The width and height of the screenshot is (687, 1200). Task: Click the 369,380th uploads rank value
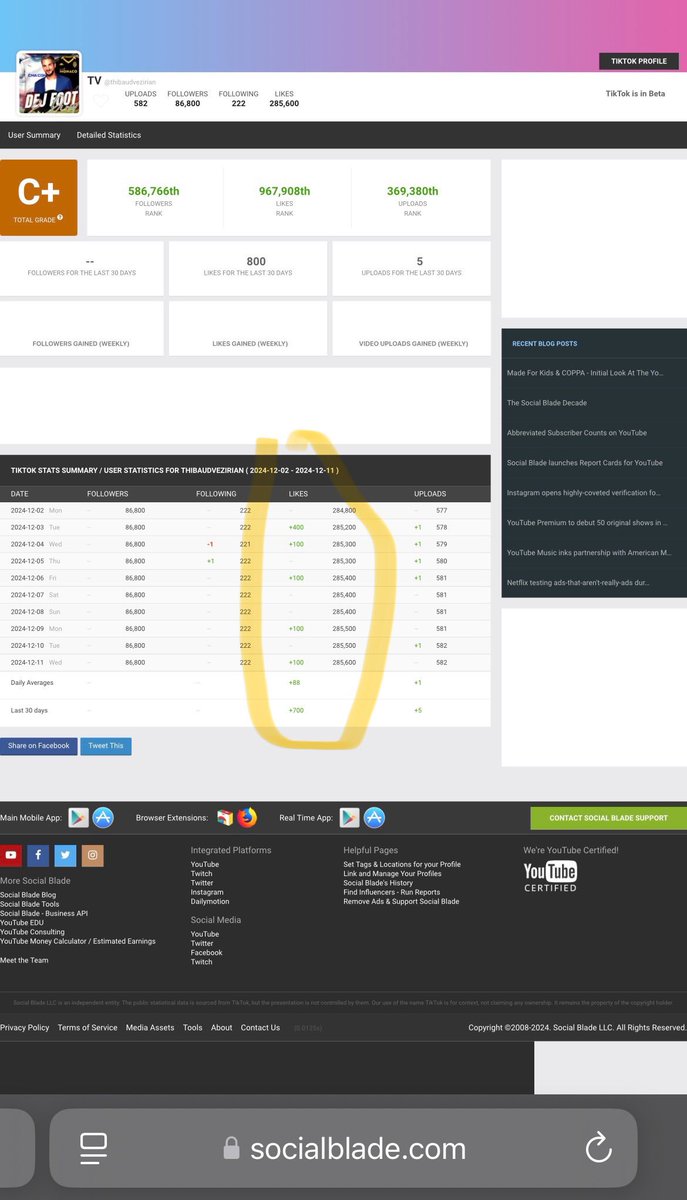coord(412,191)
